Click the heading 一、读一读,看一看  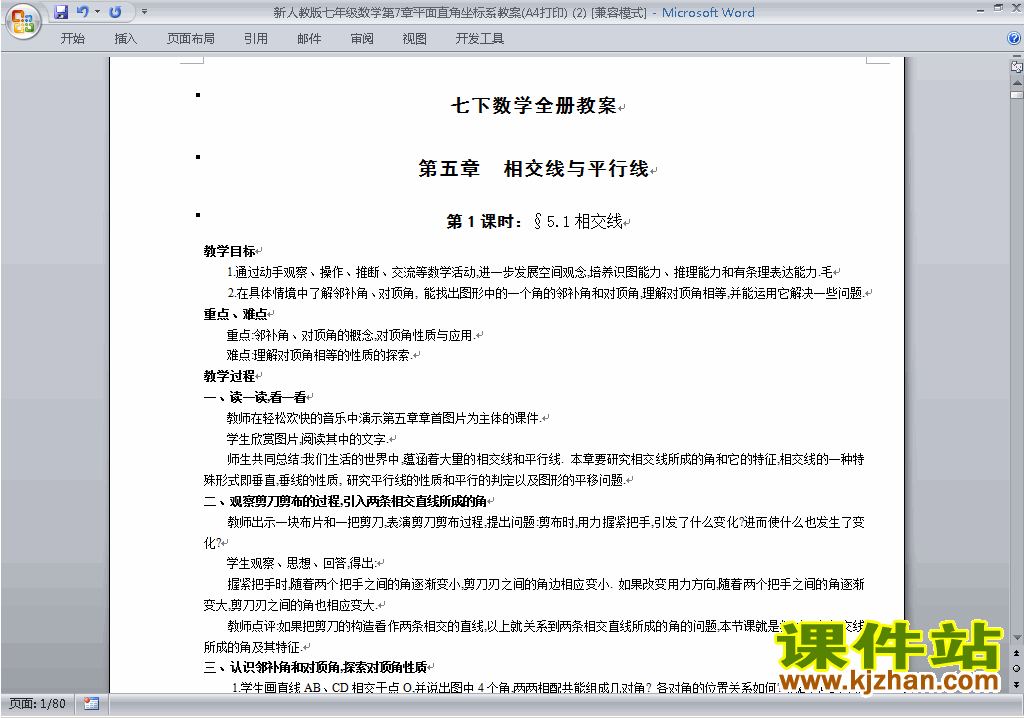point(255,397)
